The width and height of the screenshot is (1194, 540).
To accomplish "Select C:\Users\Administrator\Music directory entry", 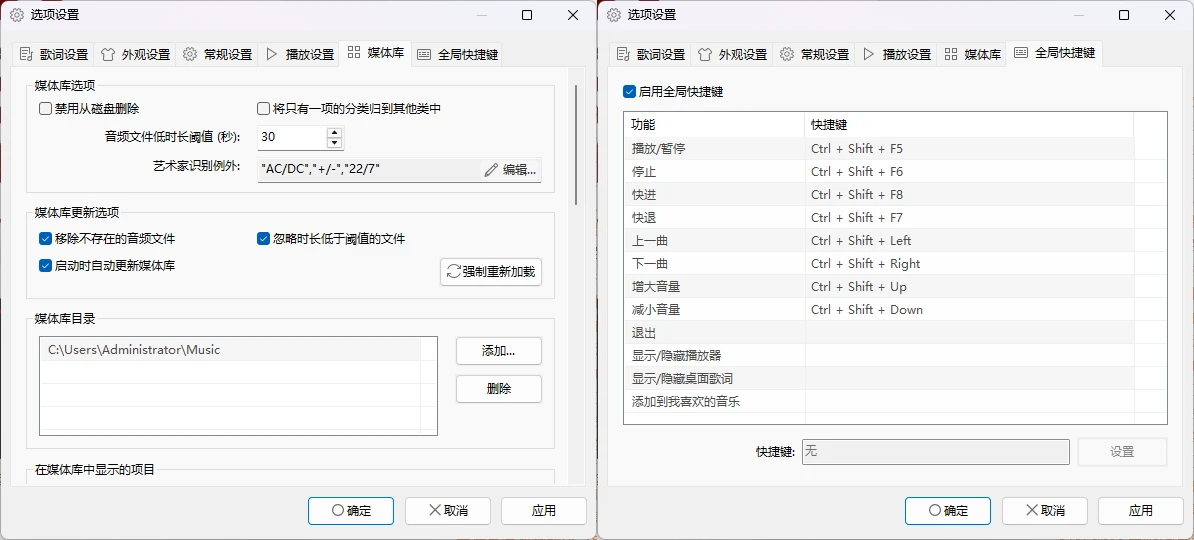I will coord(230,350).
